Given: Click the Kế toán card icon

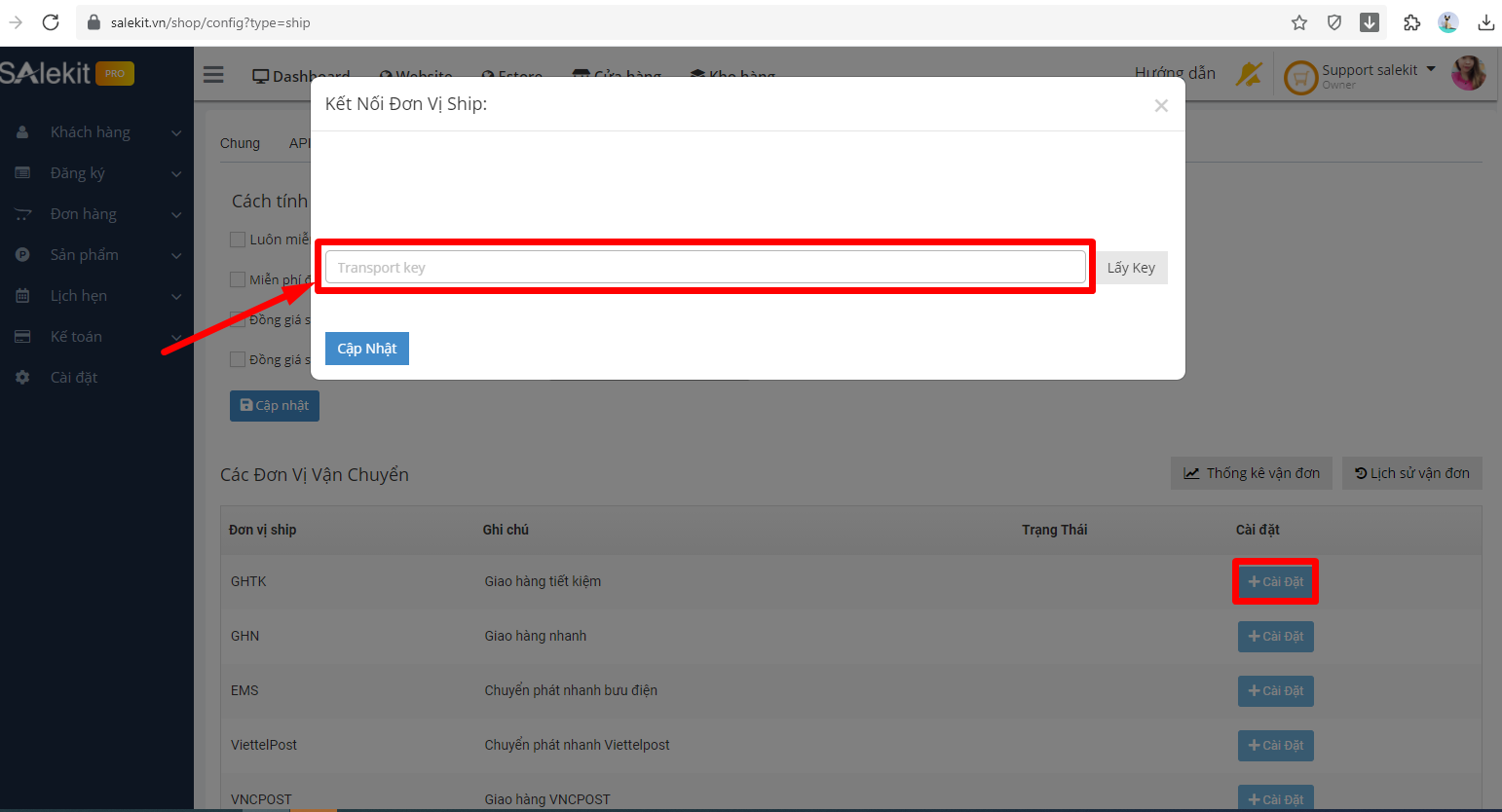Looking at the screenshot, I should click(22, 337).
